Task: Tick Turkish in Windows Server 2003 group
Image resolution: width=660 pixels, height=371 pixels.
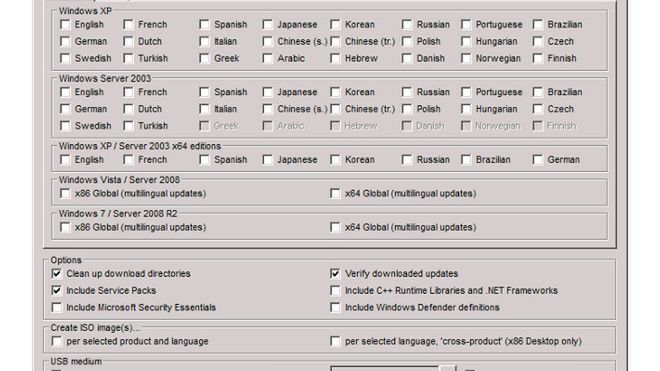Action: (128, 126)
